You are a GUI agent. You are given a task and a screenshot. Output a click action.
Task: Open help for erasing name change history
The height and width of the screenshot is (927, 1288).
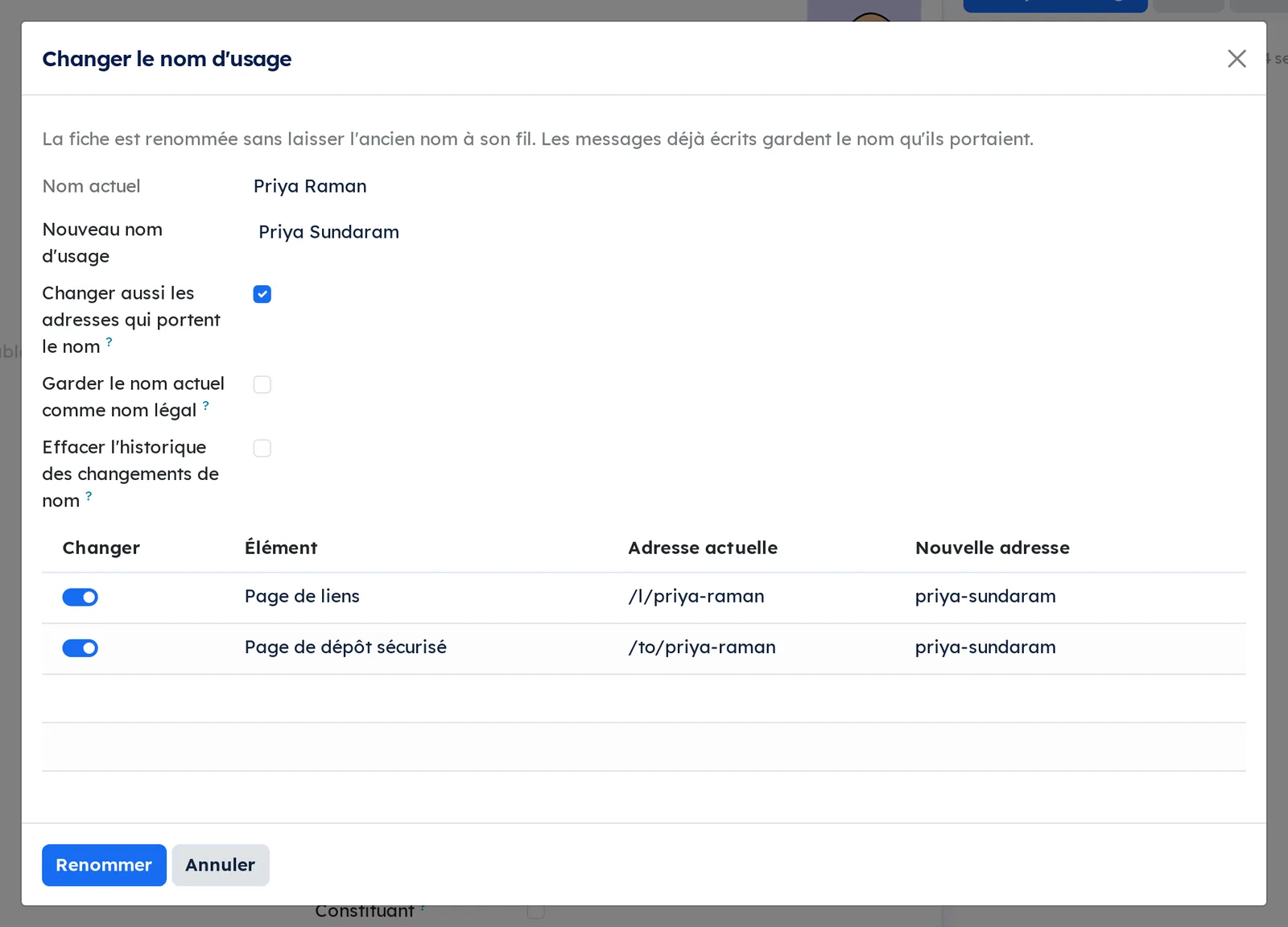tap(89, 495)
